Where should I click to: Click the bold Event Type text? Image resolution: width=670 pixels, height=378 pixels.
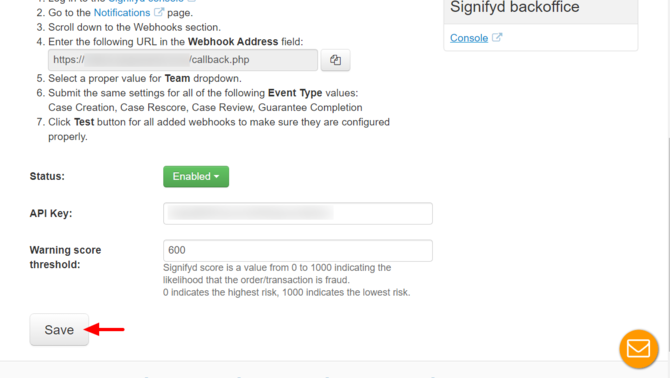coord(295,93)
